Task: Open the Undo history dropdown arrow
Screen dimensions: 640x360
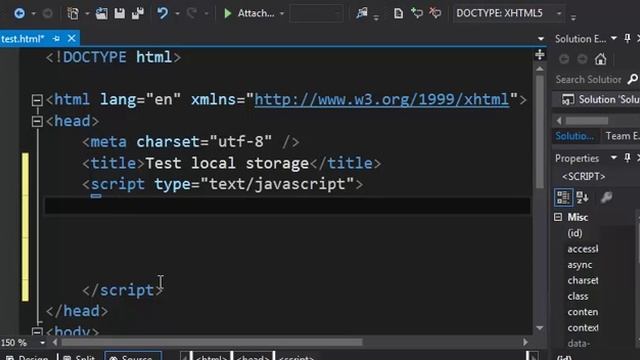Action: point(177,13)
